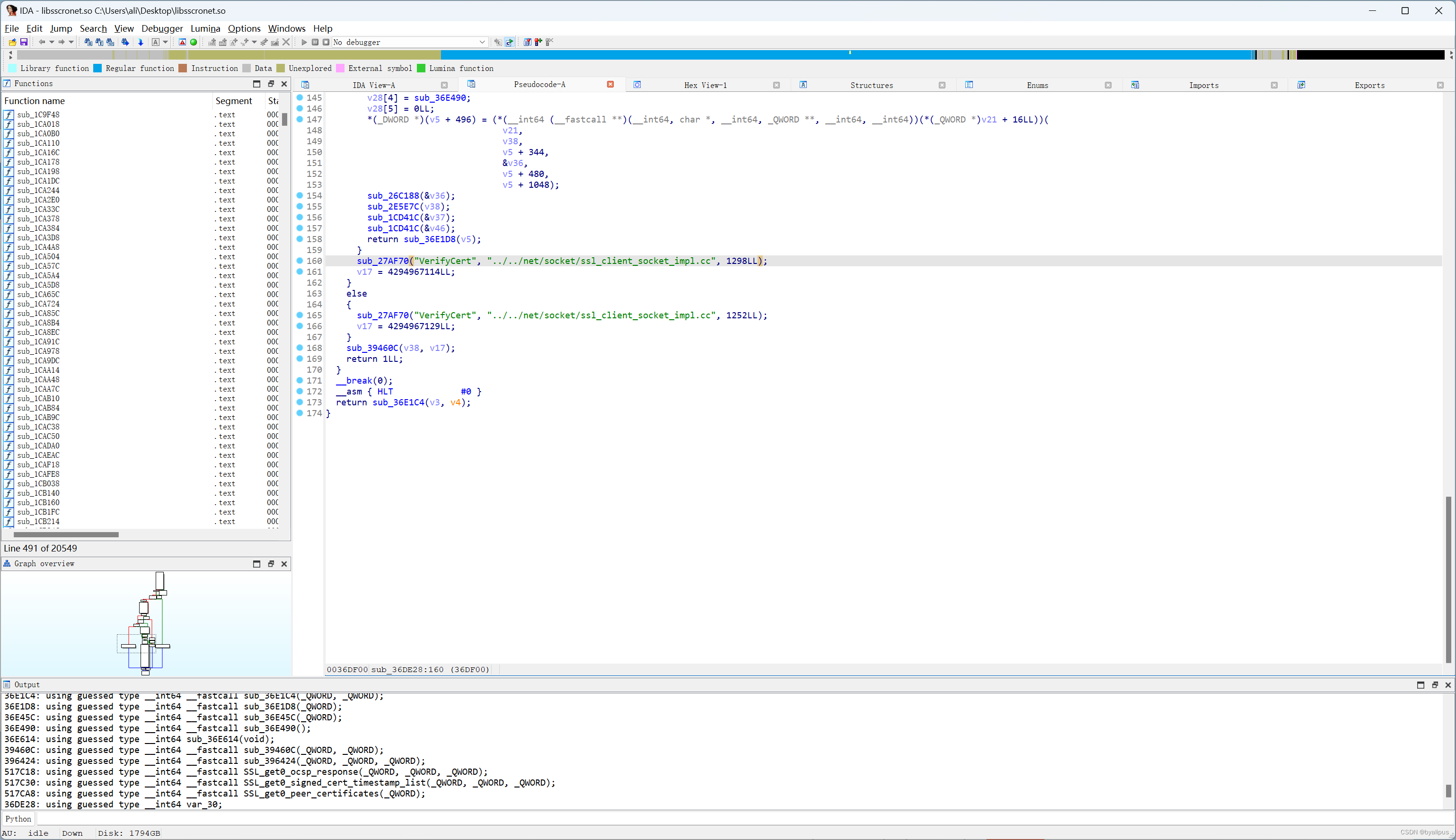The height and width of the screenshot is (840, 1456).
Task: Click the Save database toolbar icon
Action: (24, 42)
